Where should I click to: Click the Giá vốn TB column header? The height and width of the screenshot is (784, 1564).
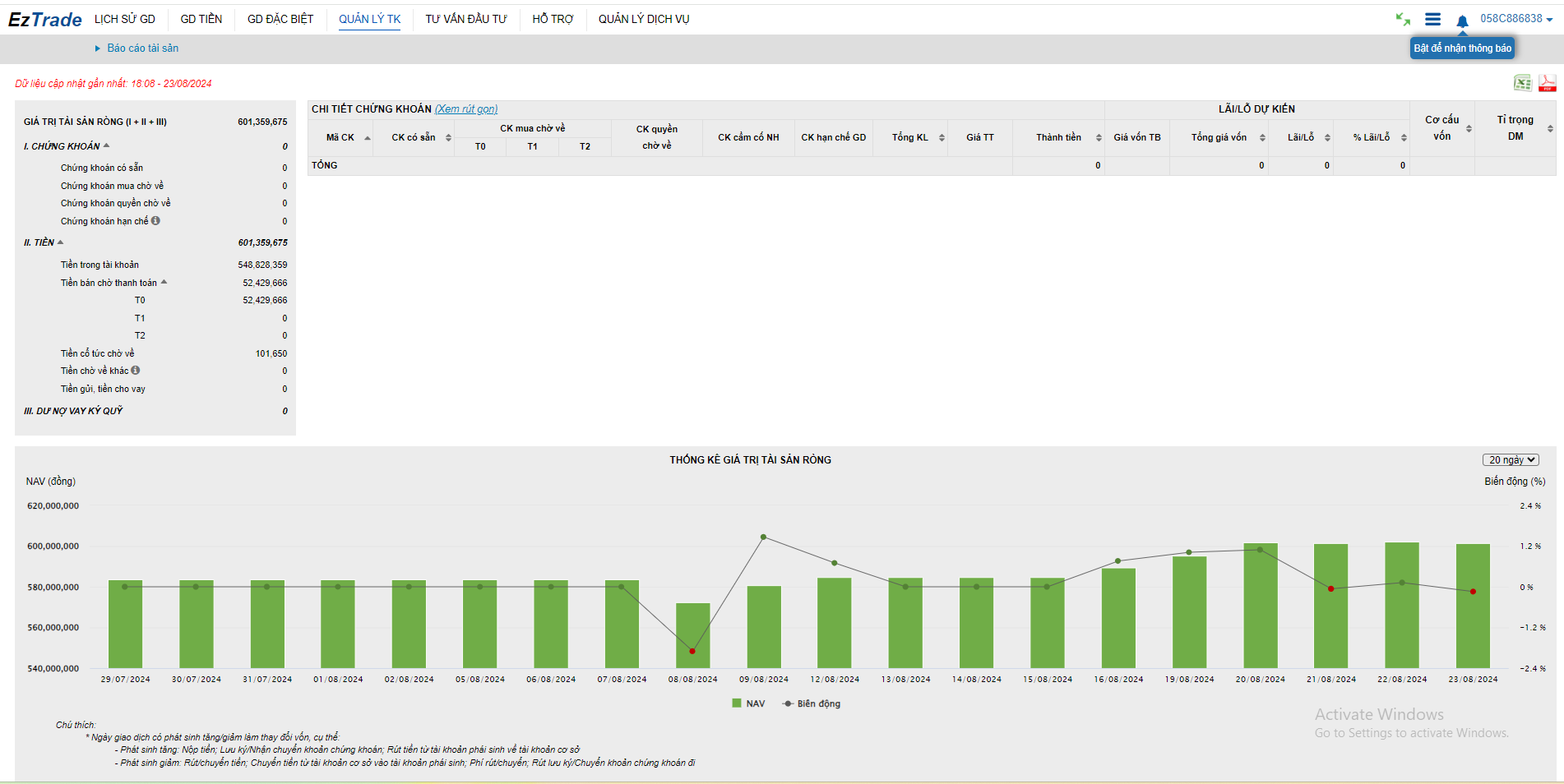point(1137,137)
